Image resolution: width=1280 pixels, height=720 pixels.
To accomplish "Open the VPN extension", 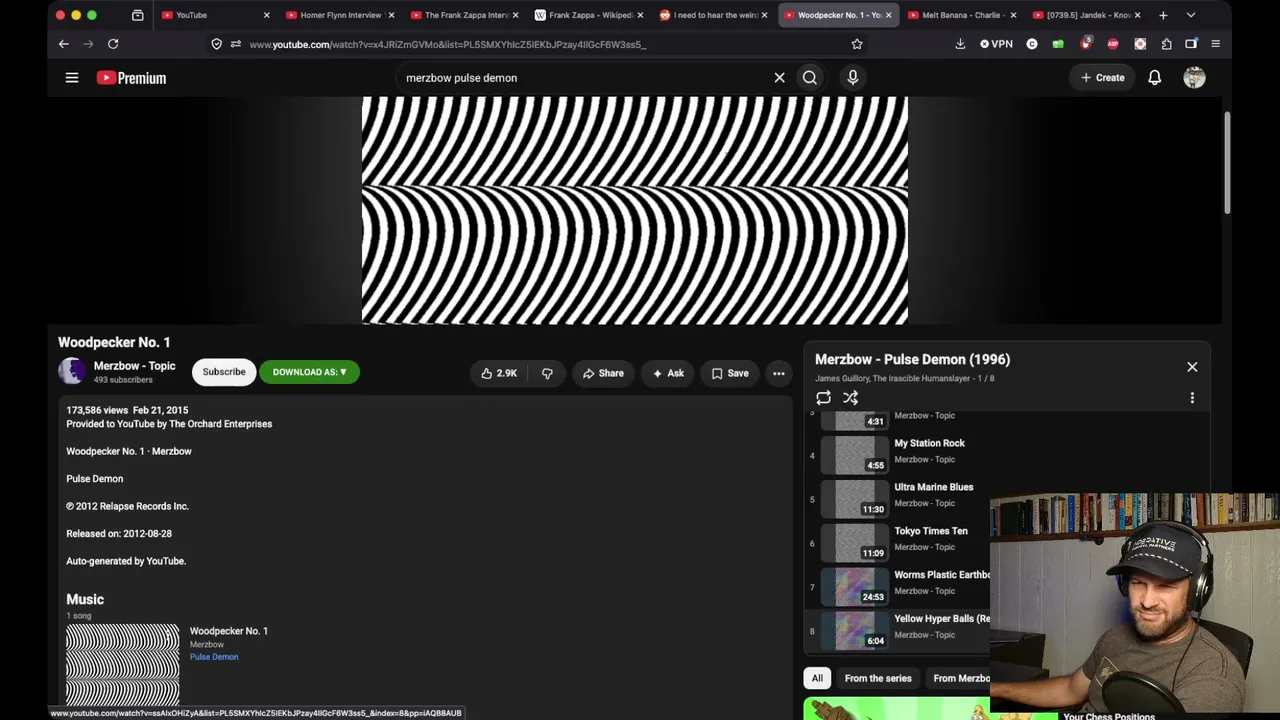I will (x=996, y=44).
